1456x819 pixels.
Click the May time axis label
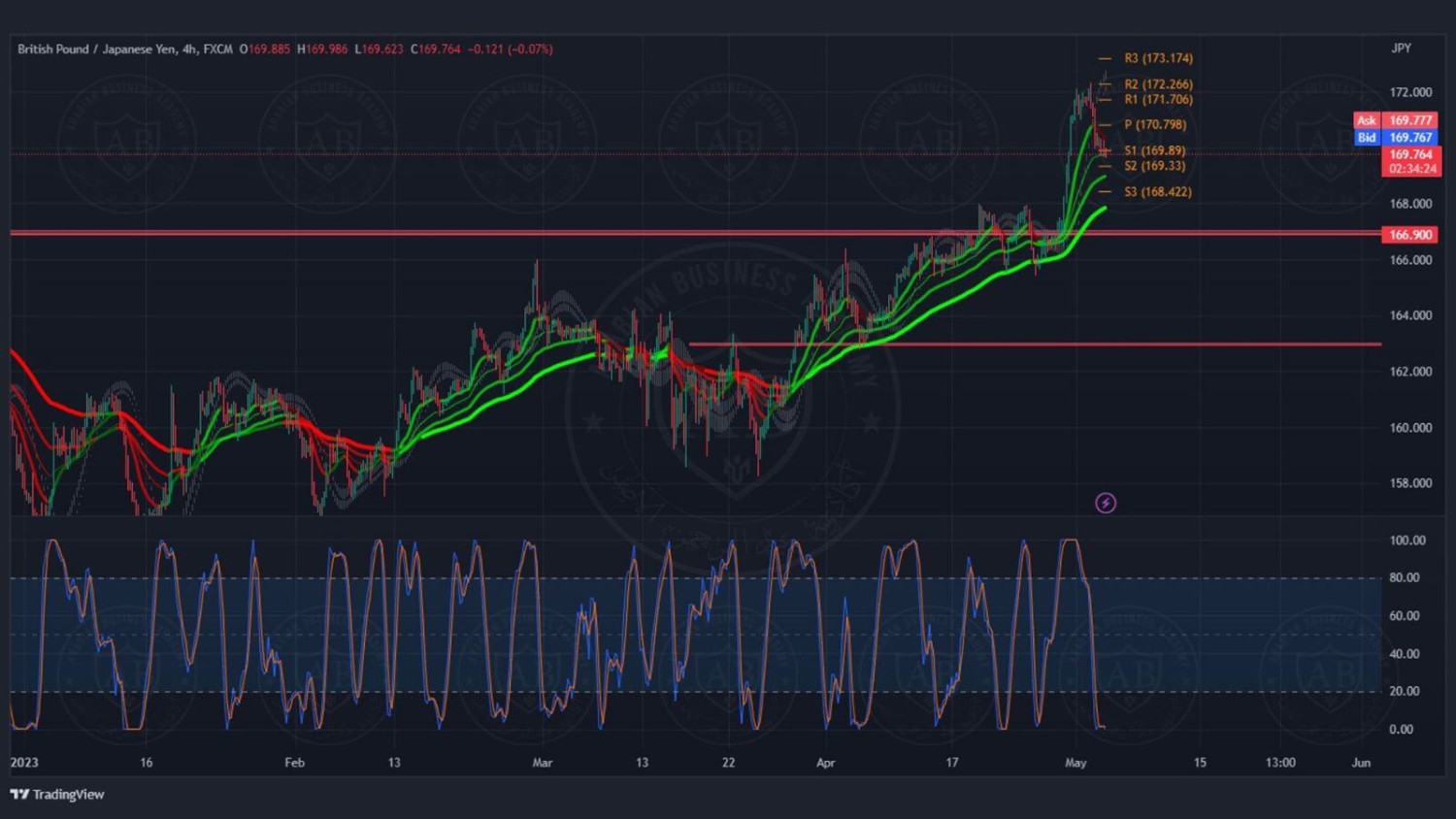(x=1075, y=763)
